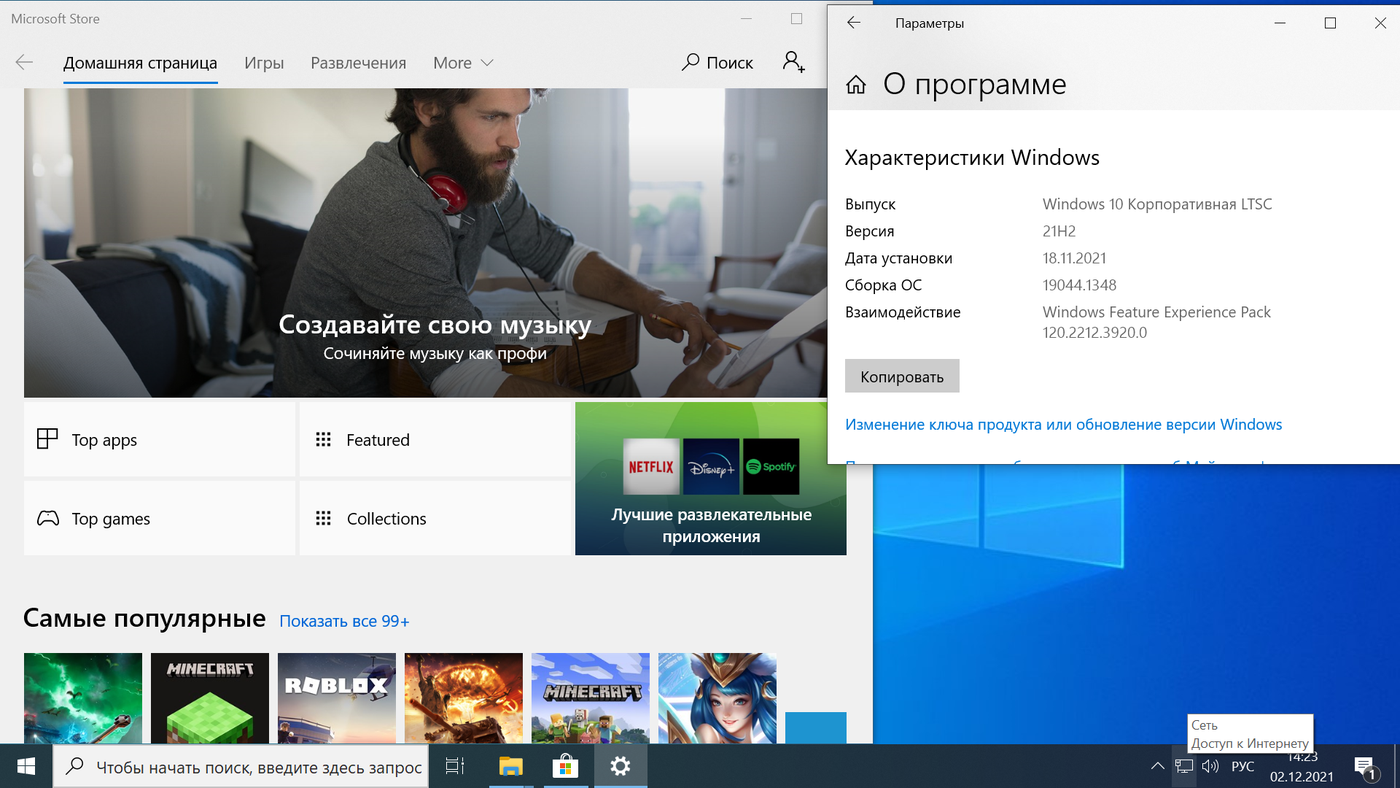The height and width of the screenshot is (788, 1400).
Task: Open the volume speaker tray icon
Action: [x=1210, y=766]
